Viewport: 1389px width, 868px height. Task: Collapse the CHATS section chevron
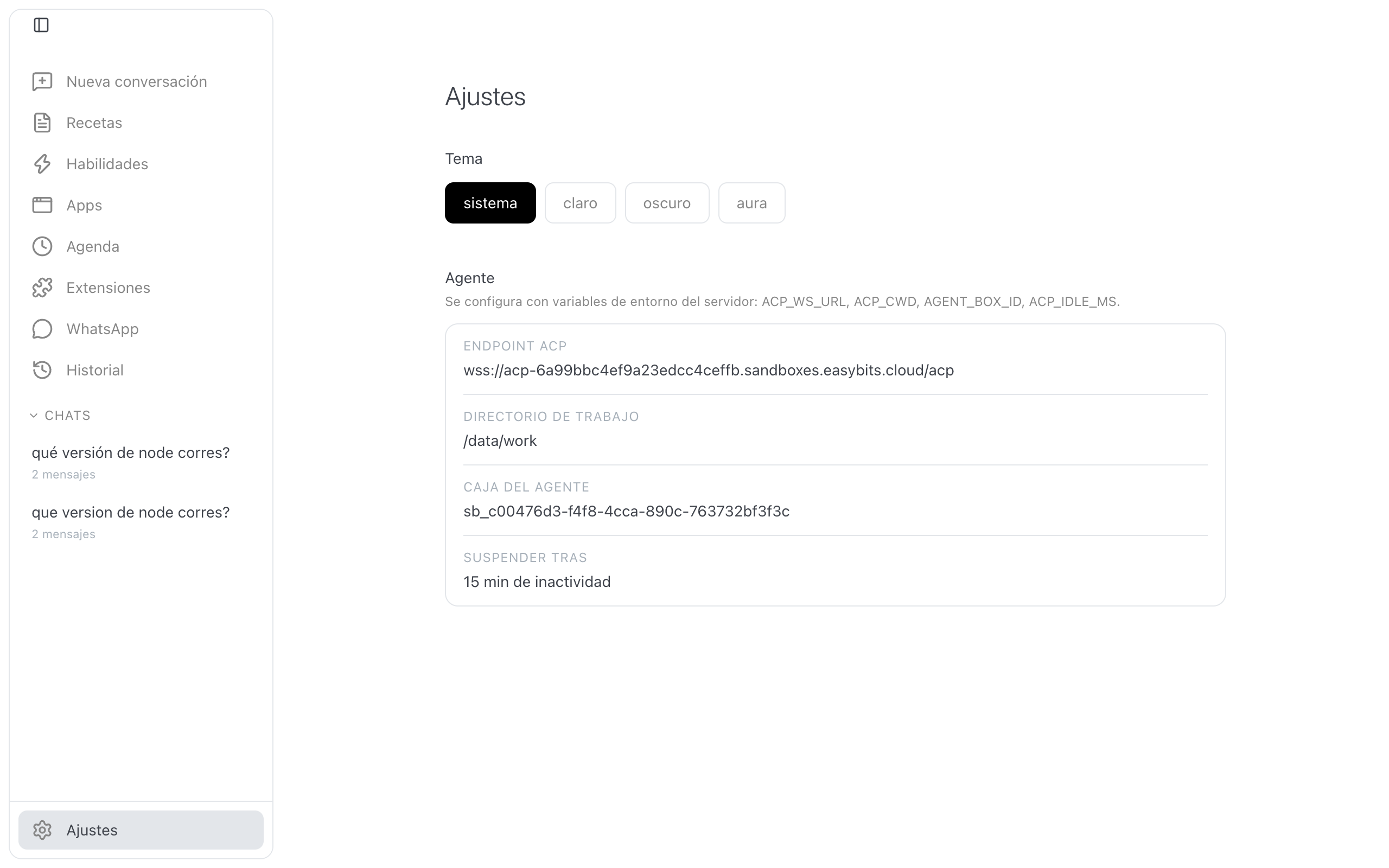(x=33, y=416)
